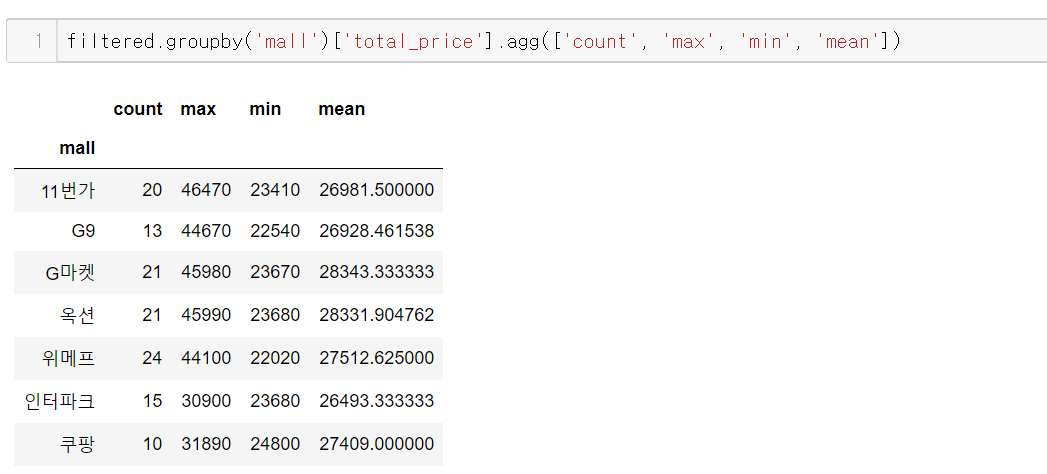The height and width of the screenshot is (474, 1047).
Task: Select the 11번가 row label
Action: [x=68, y=191]
